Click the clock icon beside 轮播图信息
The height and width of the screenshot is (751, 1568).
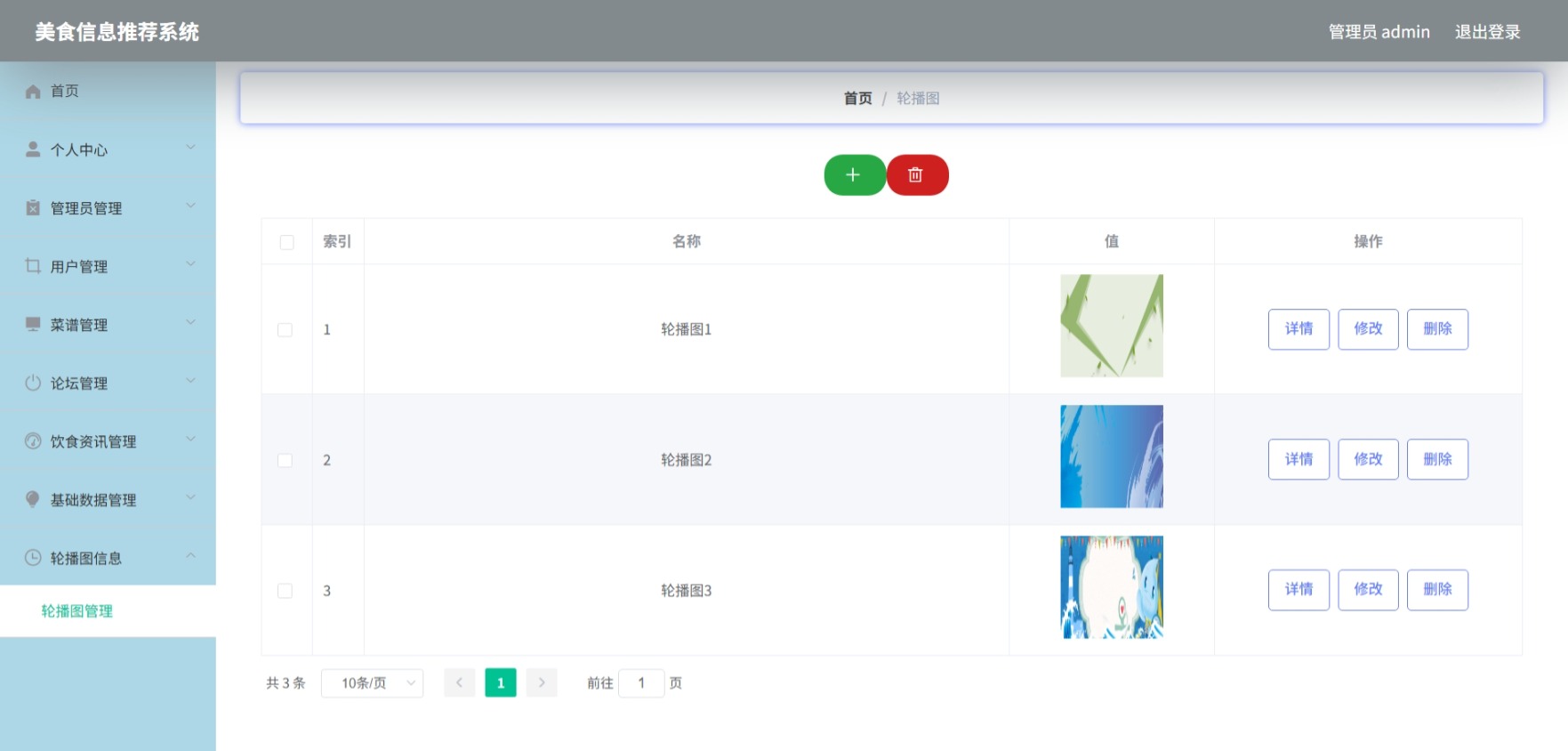[33, 558]
